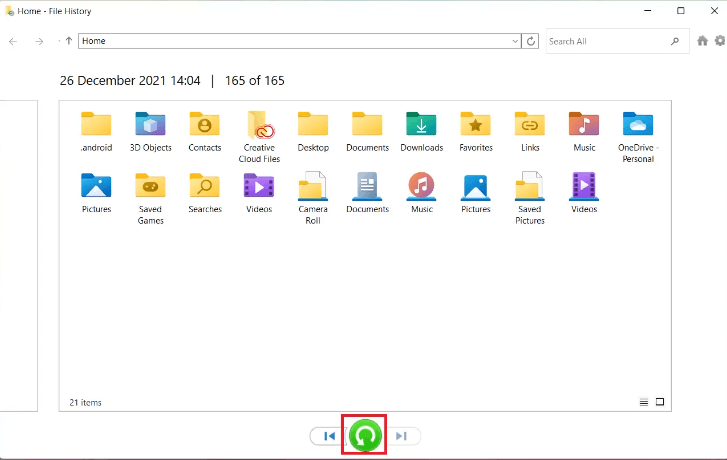Select the Downloads folder
The height and width of the screenshot is (460, 727).
pos(421,131)
